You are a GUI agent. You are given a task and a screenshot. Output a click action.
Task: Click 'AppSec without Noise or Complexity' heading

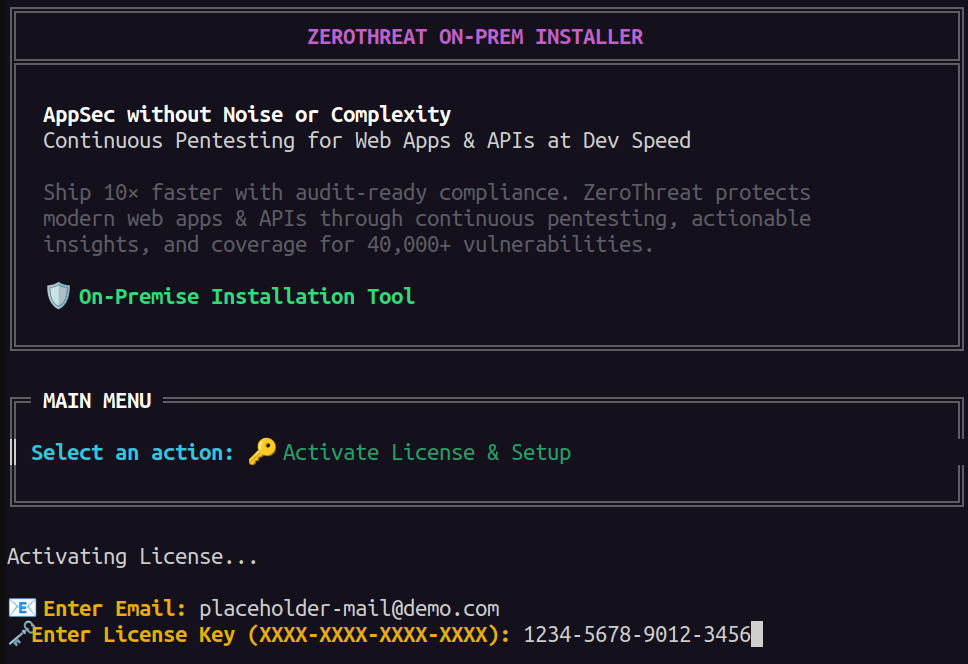[x=247, y=115]
